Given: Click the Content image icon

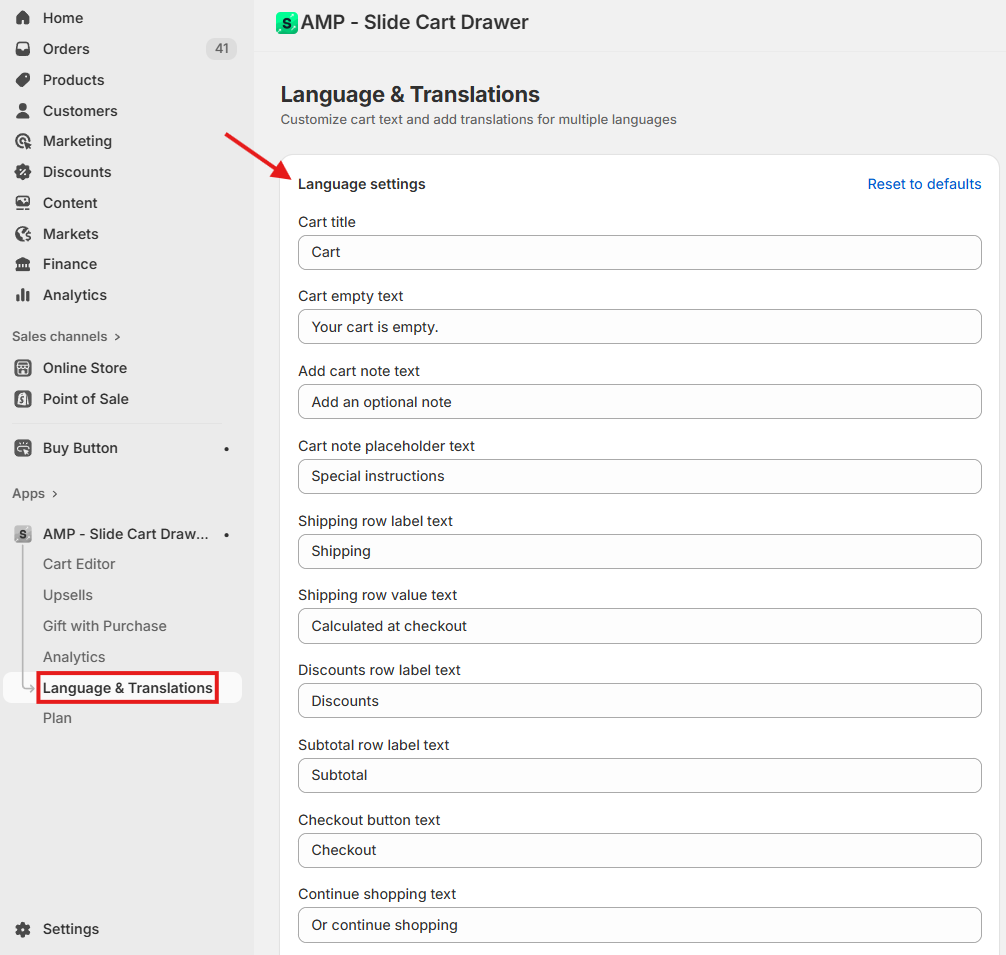Looking at the screenshot, I should [x=23, y=203].
